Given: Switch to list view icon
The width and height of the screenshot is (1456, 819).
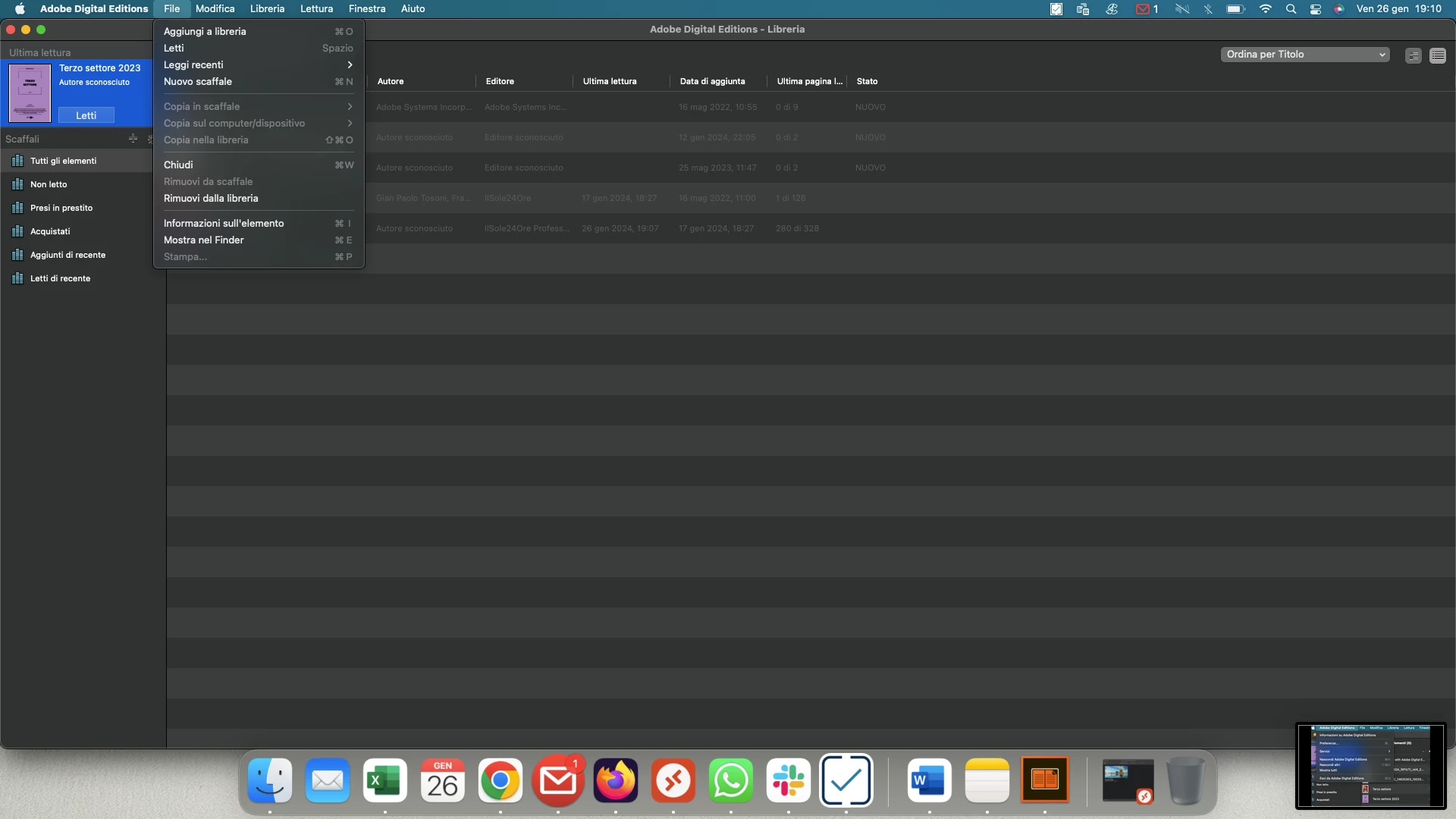Looking at the screenshot, I should click(x=1437, y=55).
